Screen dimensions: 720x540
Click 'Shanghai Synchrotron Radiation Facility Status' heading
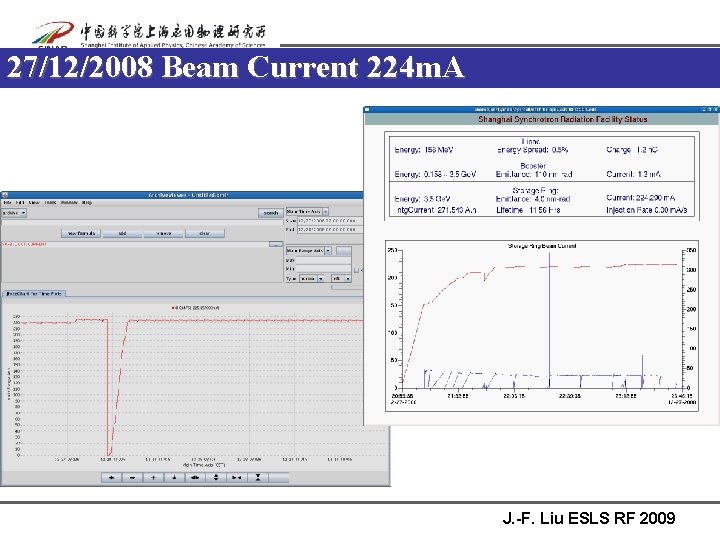pyautogui.click(x=562, y=119)
